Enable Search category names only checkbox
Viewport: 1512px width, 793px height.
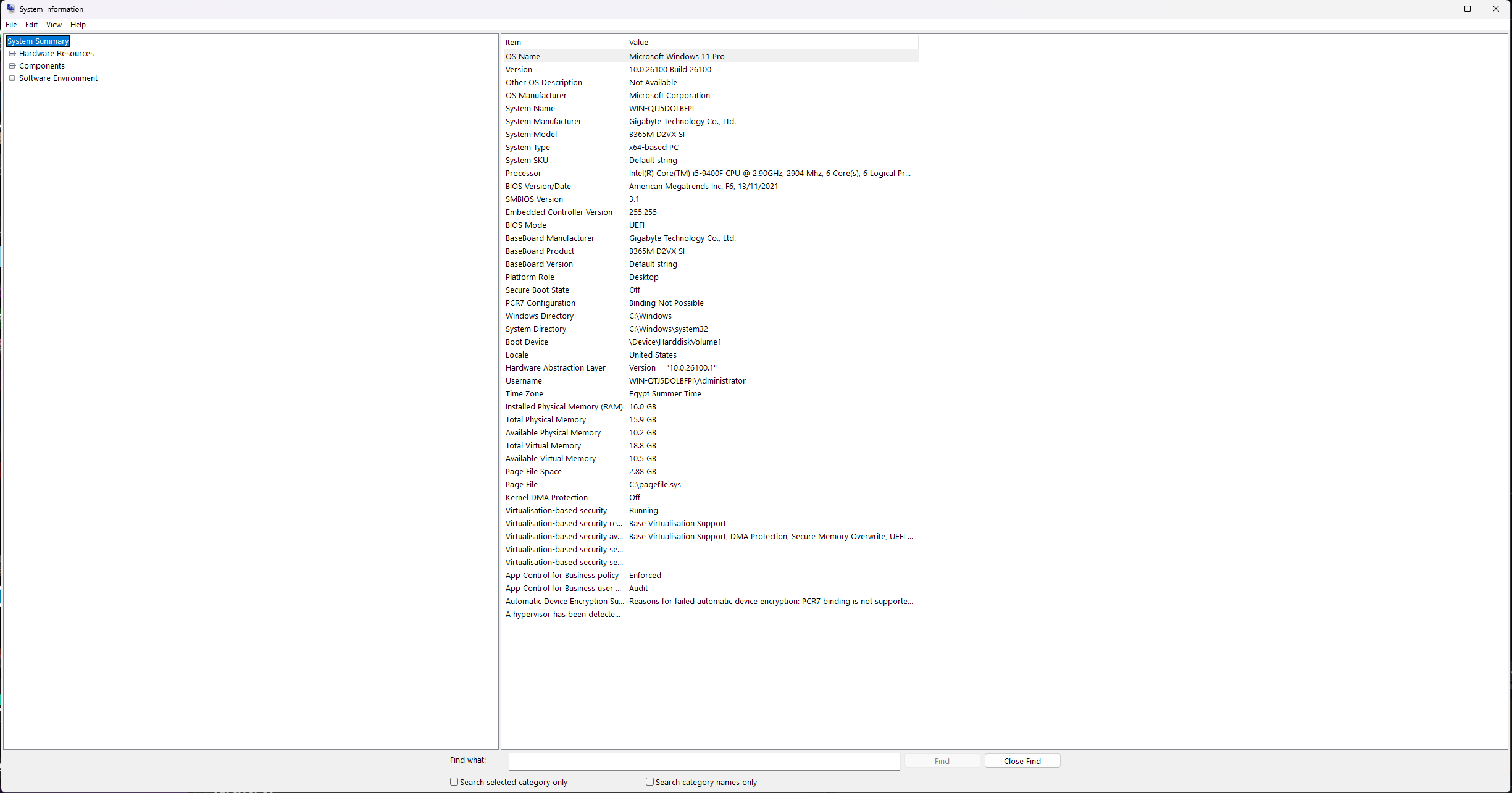click(x=649, y=782)
